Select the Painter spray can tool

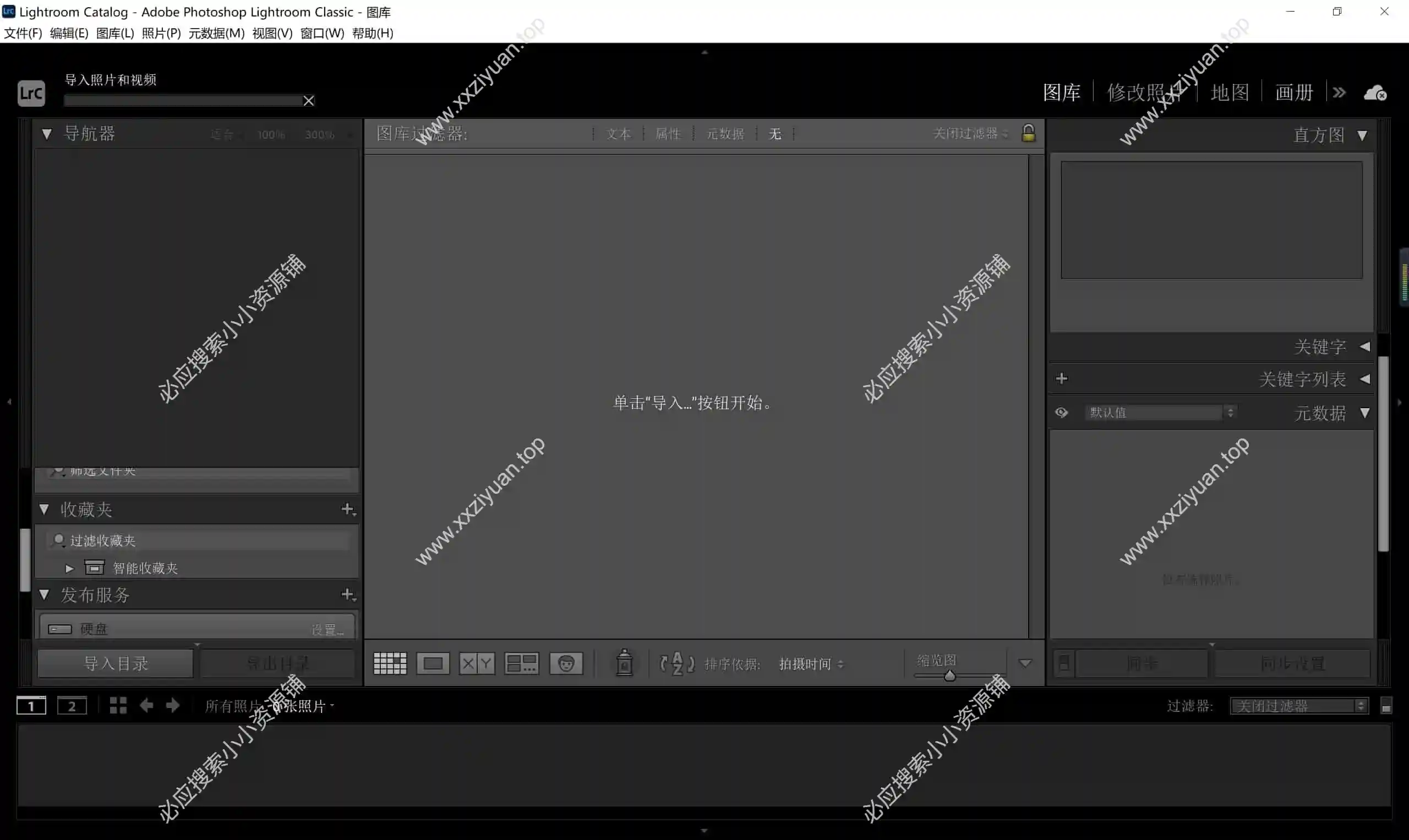click(624, 662)
